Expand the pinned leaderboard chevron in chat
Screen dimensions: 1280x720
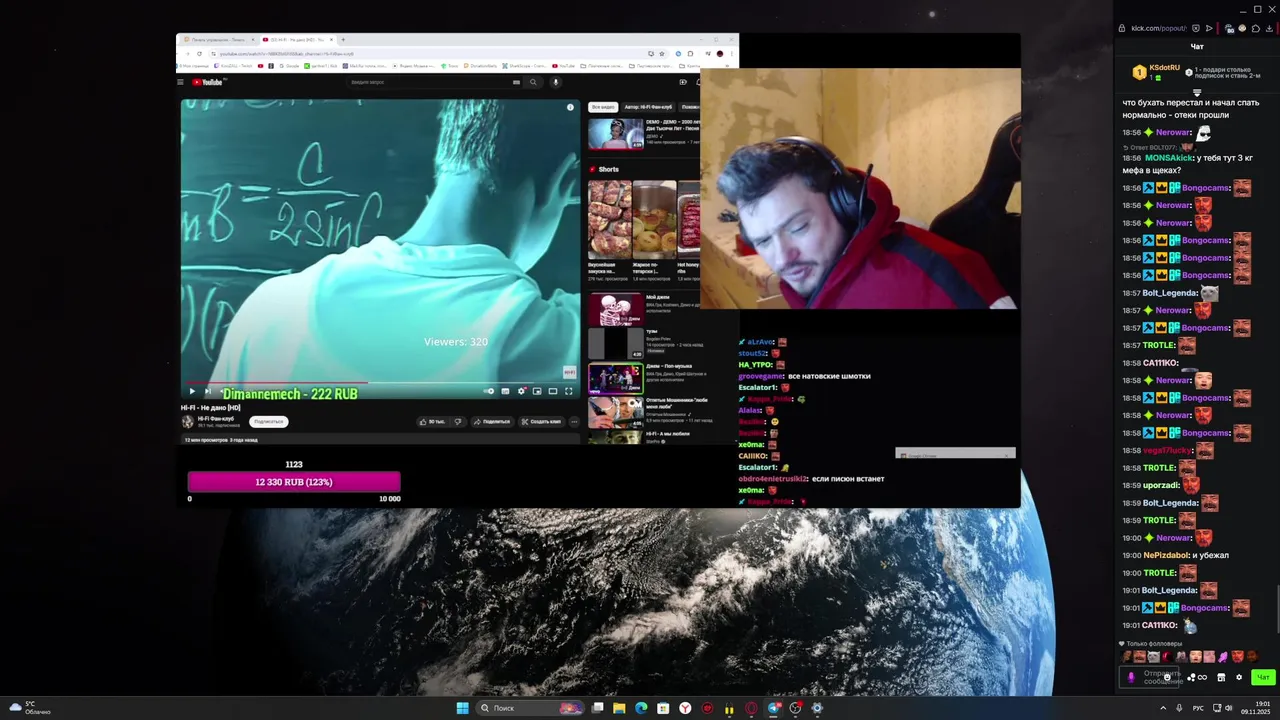[x=1197, y=92]
